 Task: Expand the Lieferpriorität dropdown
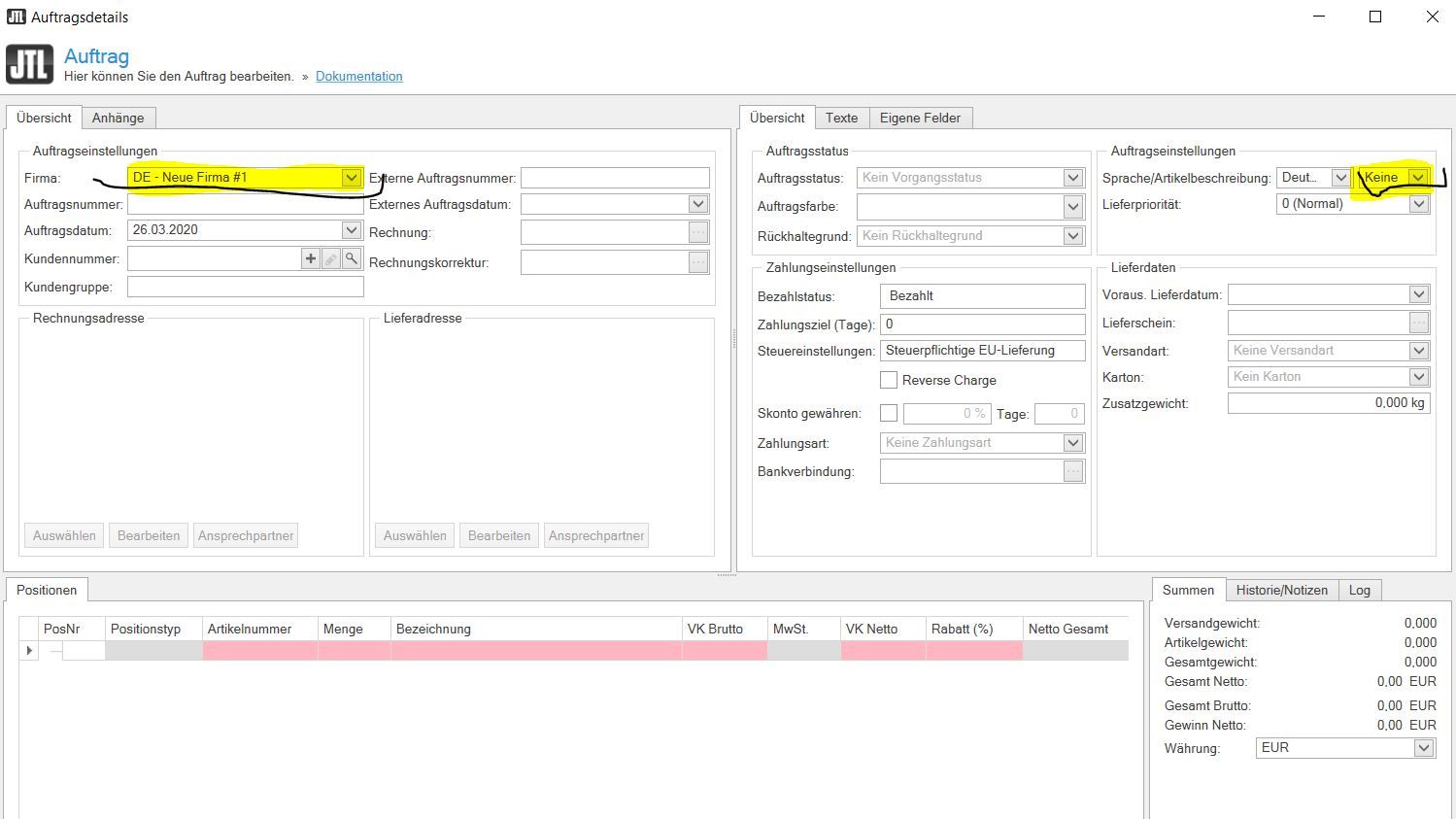(x=1419, y=204)
